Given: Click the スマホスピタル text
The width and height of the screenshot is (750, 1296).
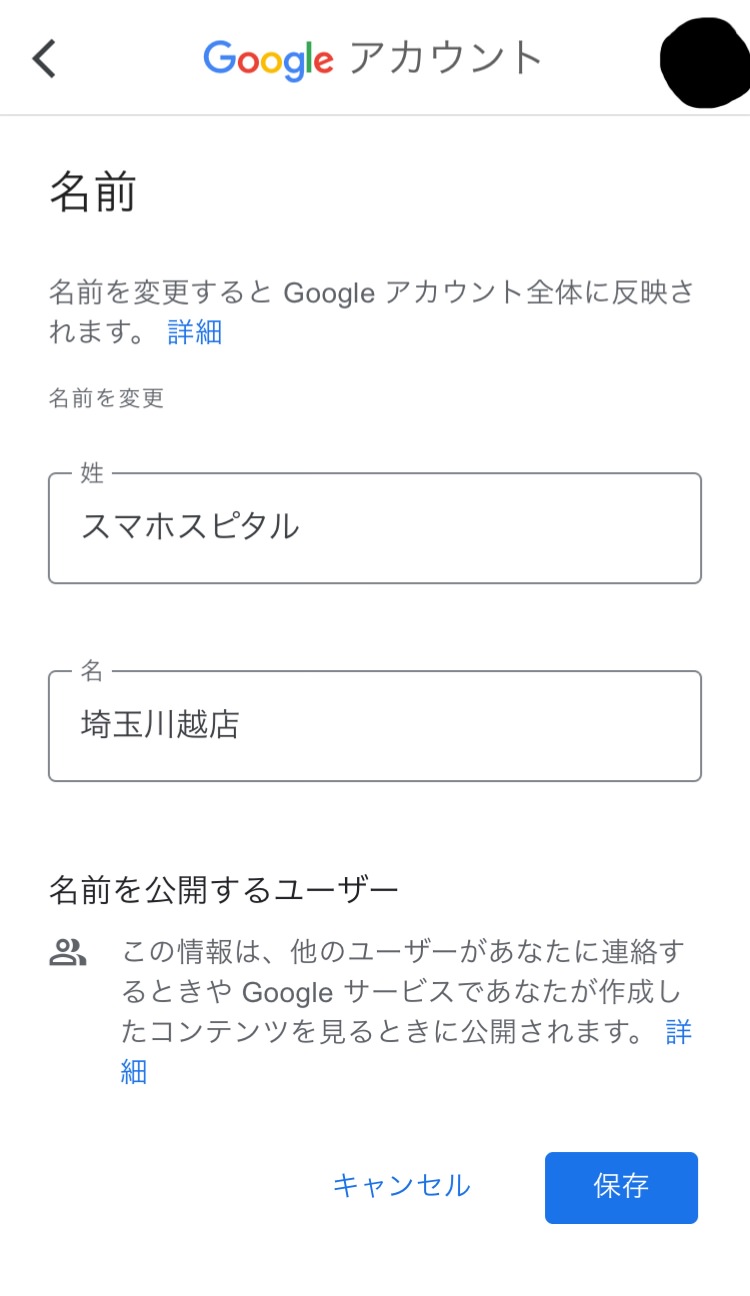Looking at the screenshot, I should (x=190, y=527).
